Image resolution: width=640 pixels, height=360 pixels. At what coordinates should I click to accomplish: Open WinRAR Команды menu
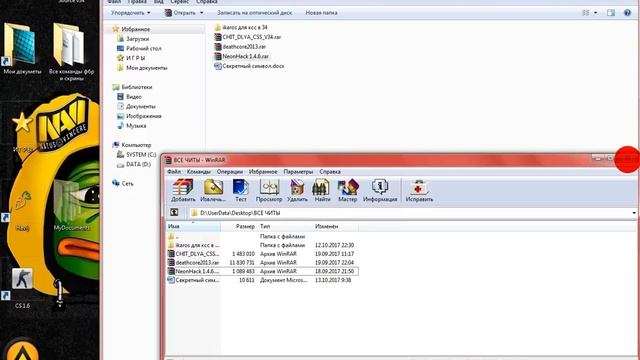tap(198, 172)
